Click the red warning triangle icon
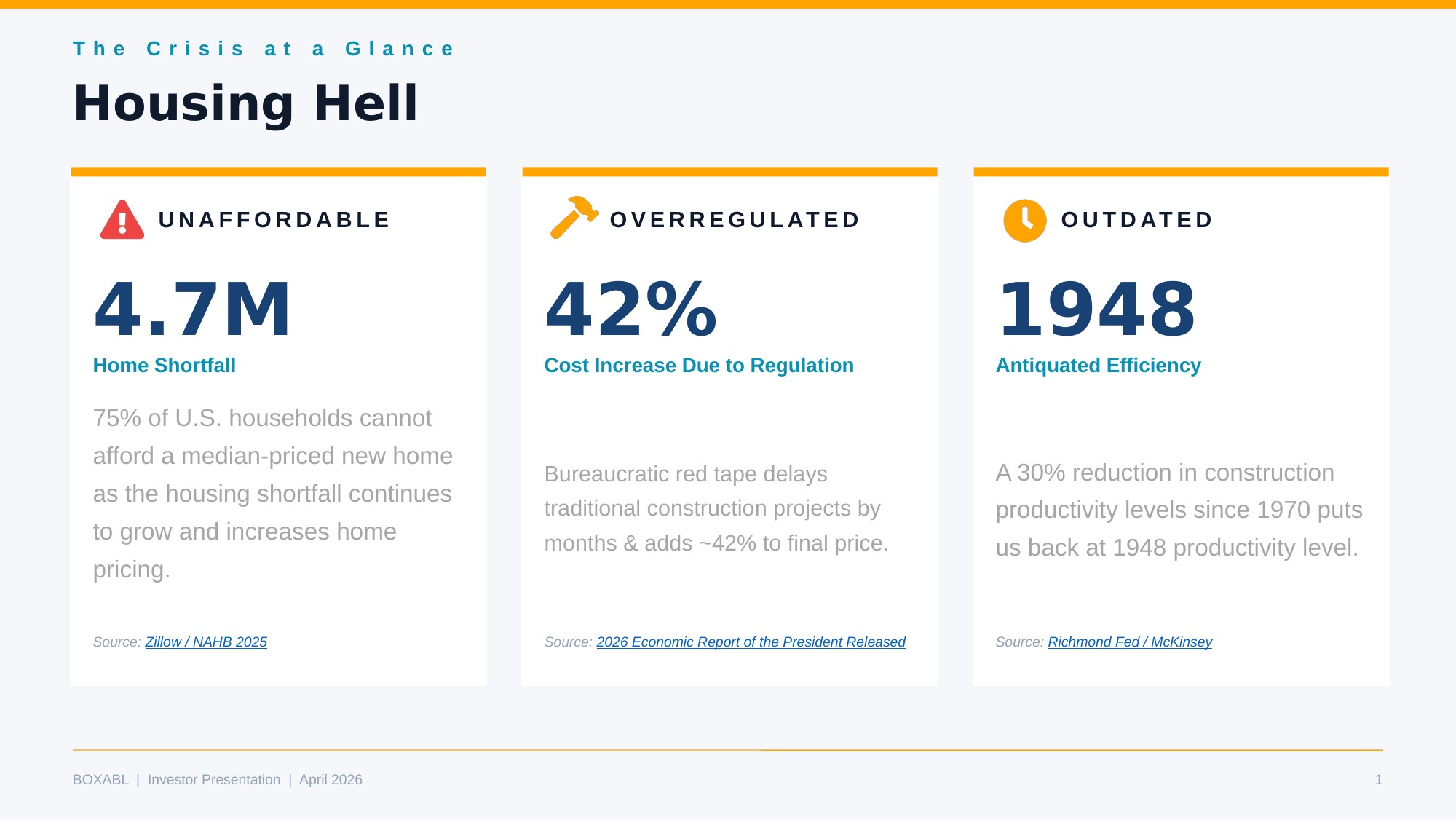1456x820 pixels. (122, 220)
